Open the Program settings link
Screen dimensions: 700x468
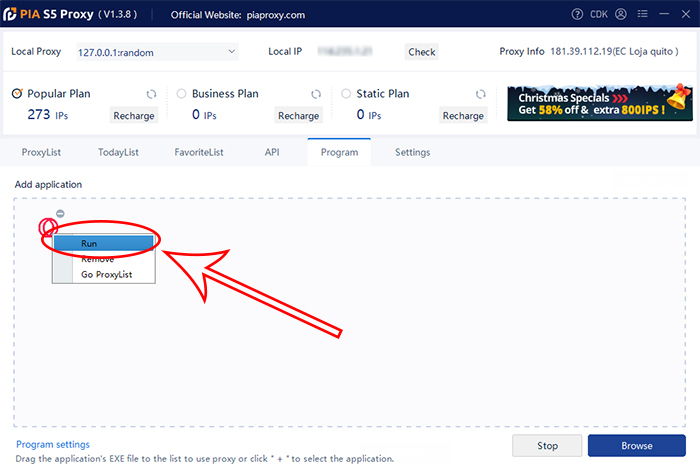(53, 444)
